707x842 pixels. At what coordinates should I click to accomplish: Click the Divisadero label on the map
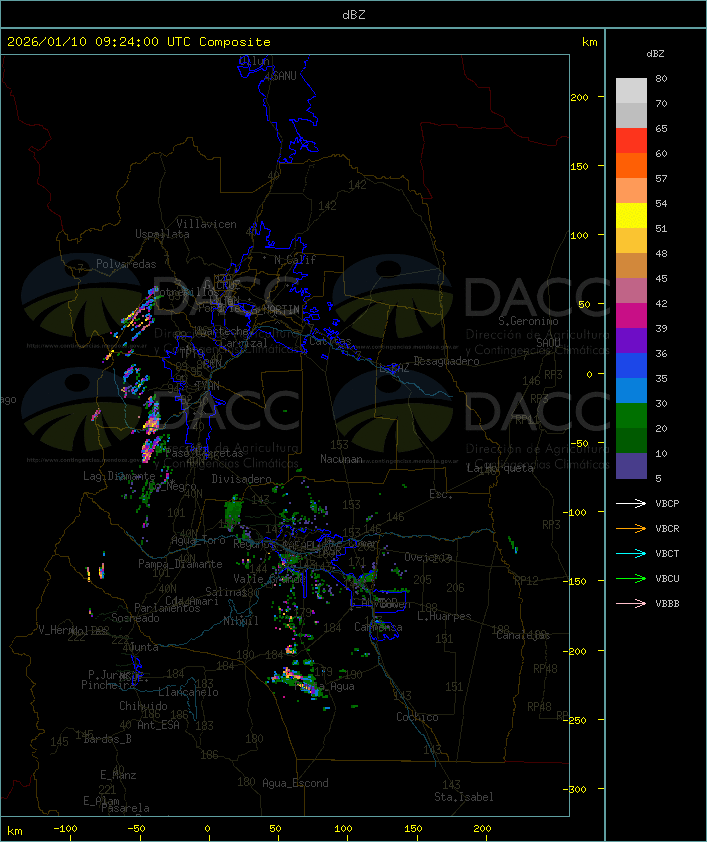click(x=242, y=479)
